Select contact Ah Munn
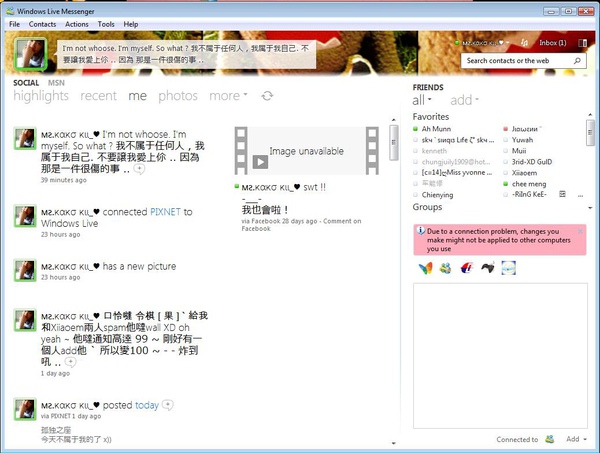This screenshot has height=453, width=600. (436, 129)
